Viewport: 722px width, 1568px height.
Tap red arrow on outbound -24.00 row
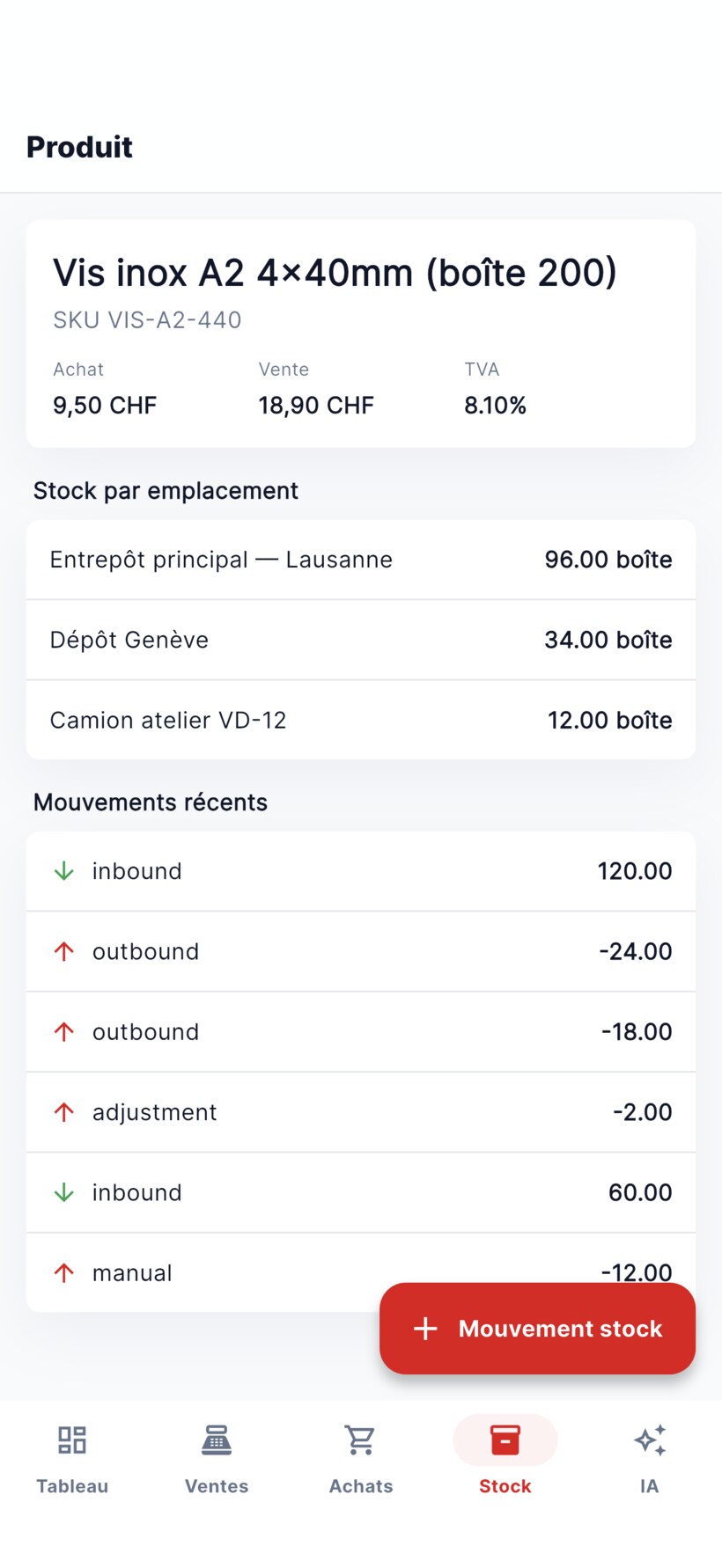pyautogui.click(x=64, y=951)
